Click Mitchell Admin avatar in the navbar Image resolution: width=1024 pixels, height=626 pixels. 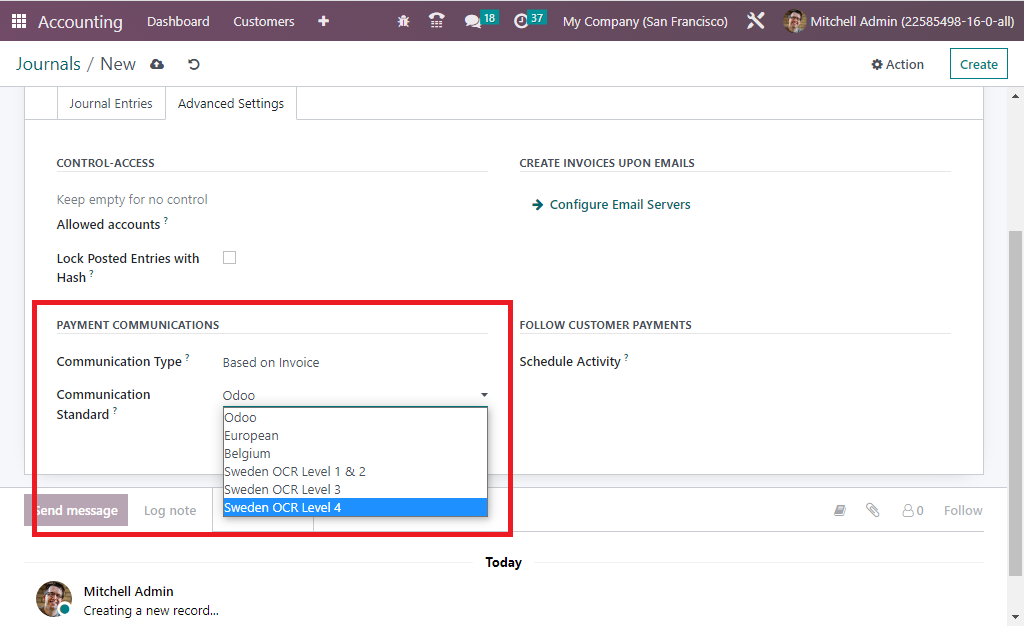[794, 21]
